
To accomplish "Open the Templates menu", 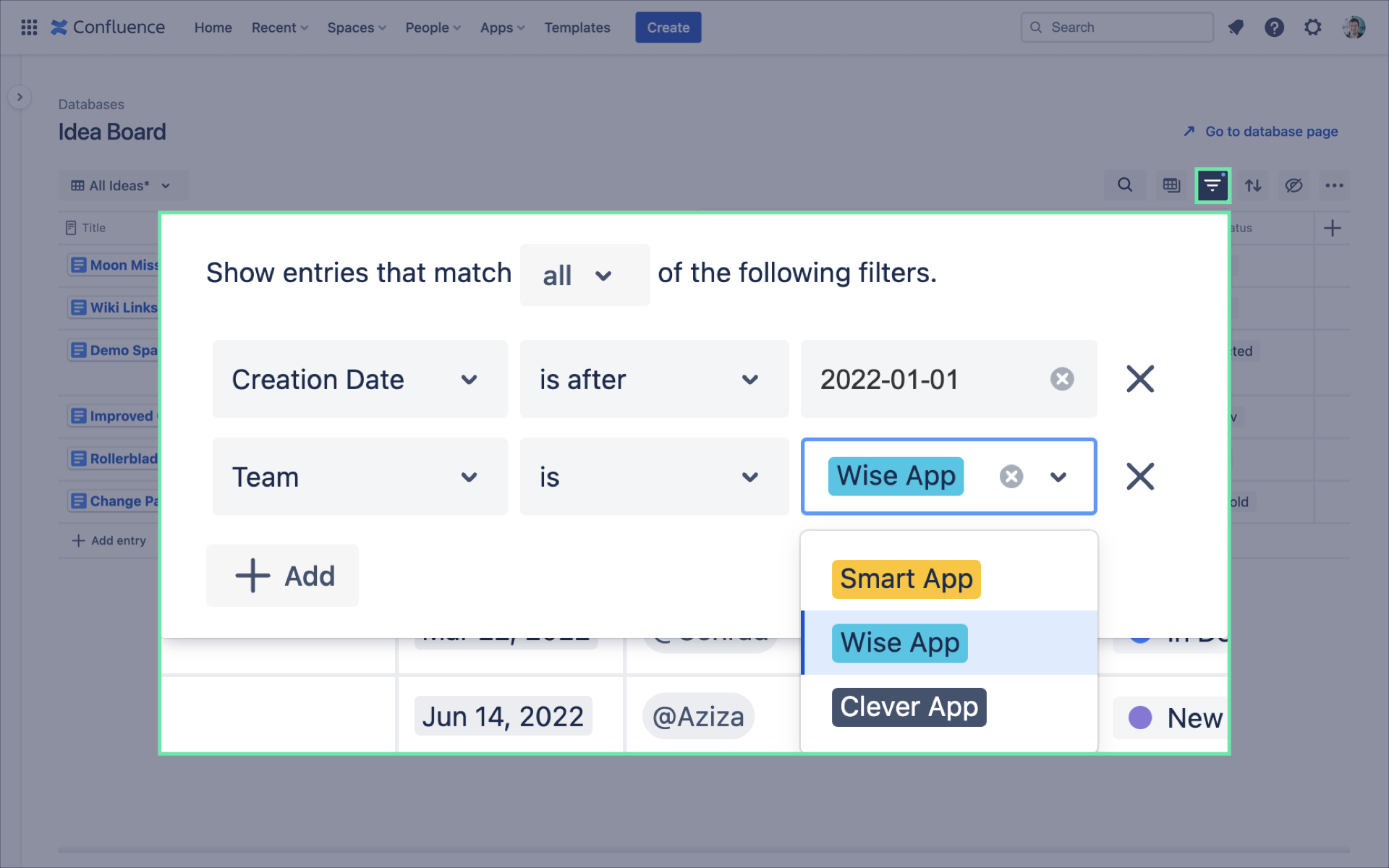I will click(x=577, y=27).
